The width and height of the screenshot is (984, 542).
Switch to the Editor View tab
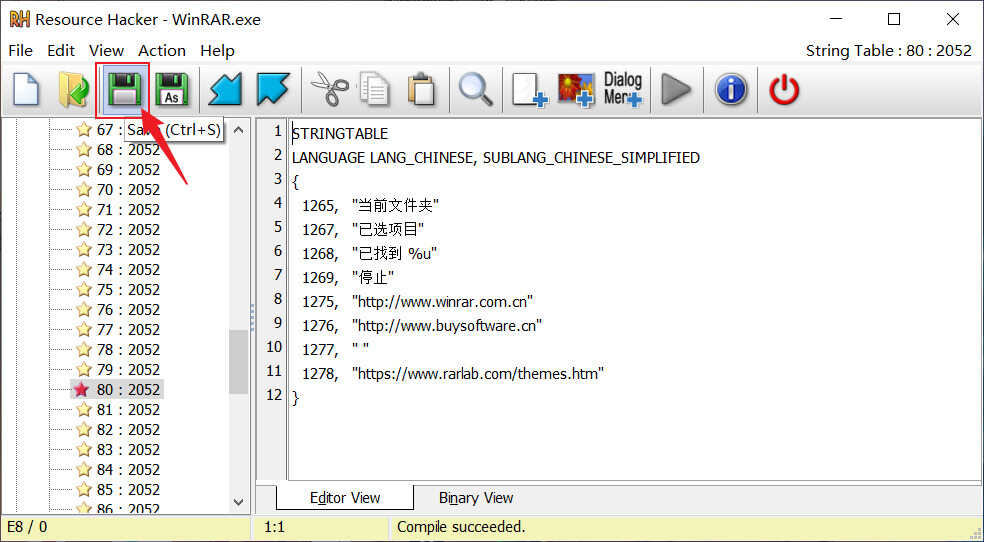tap(345, 497)
